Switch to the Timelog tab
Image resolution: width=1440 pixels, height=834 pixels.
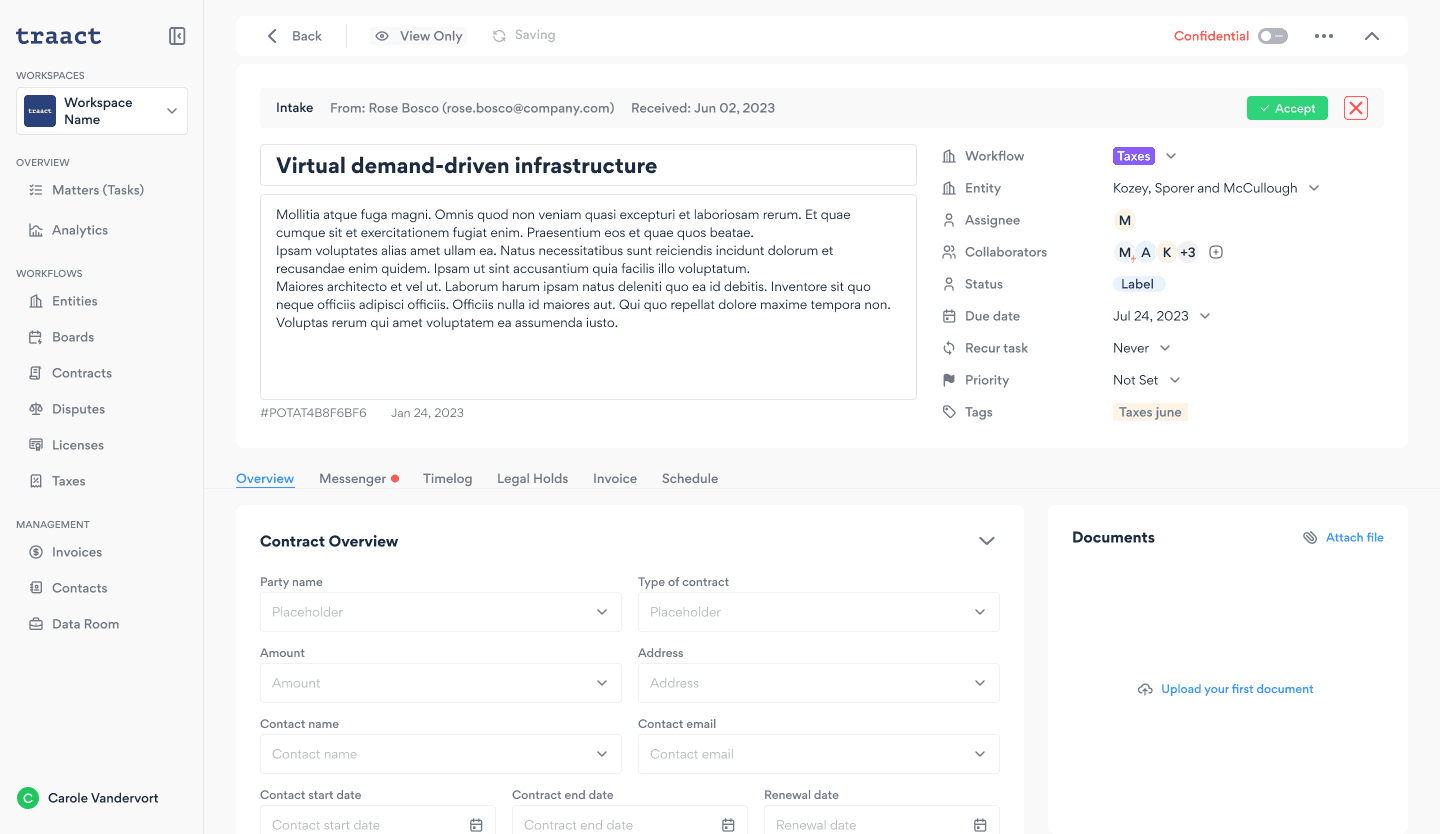(x=447, y=479)
